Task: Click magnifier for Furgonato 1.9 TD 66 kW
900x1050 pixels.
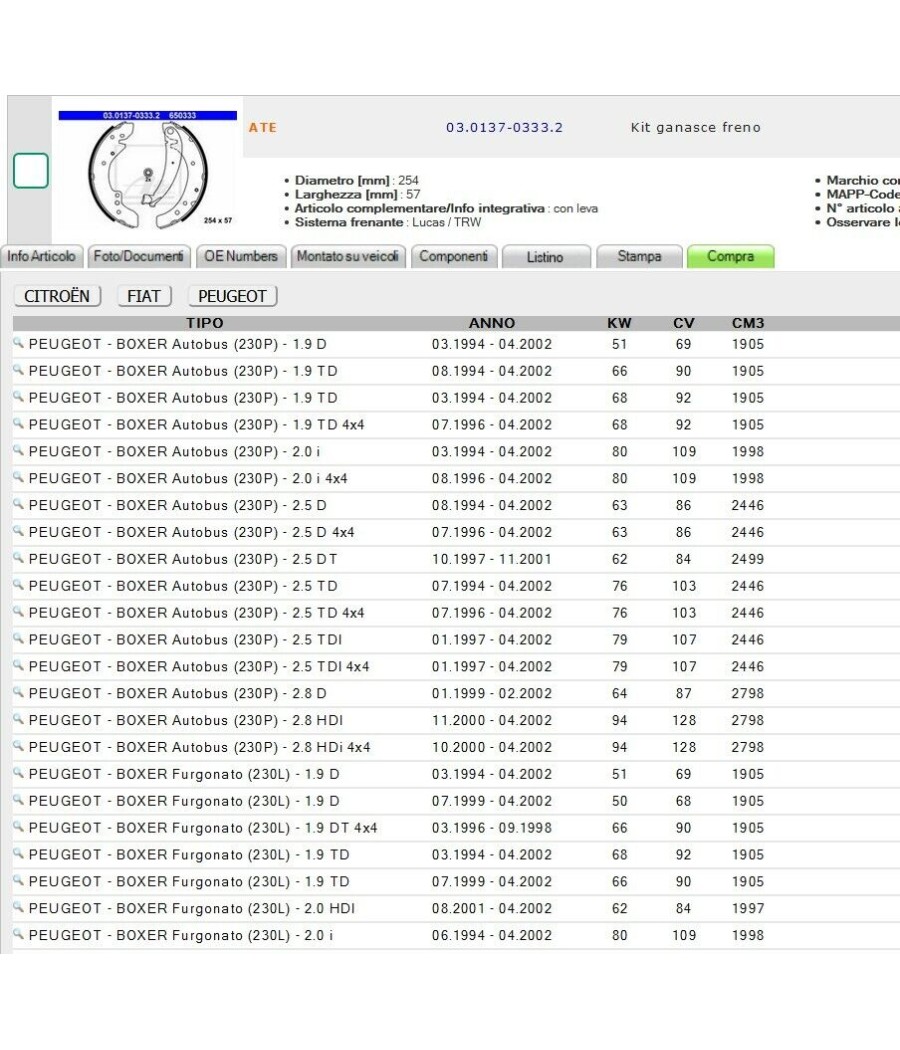Action: (18, 880)
